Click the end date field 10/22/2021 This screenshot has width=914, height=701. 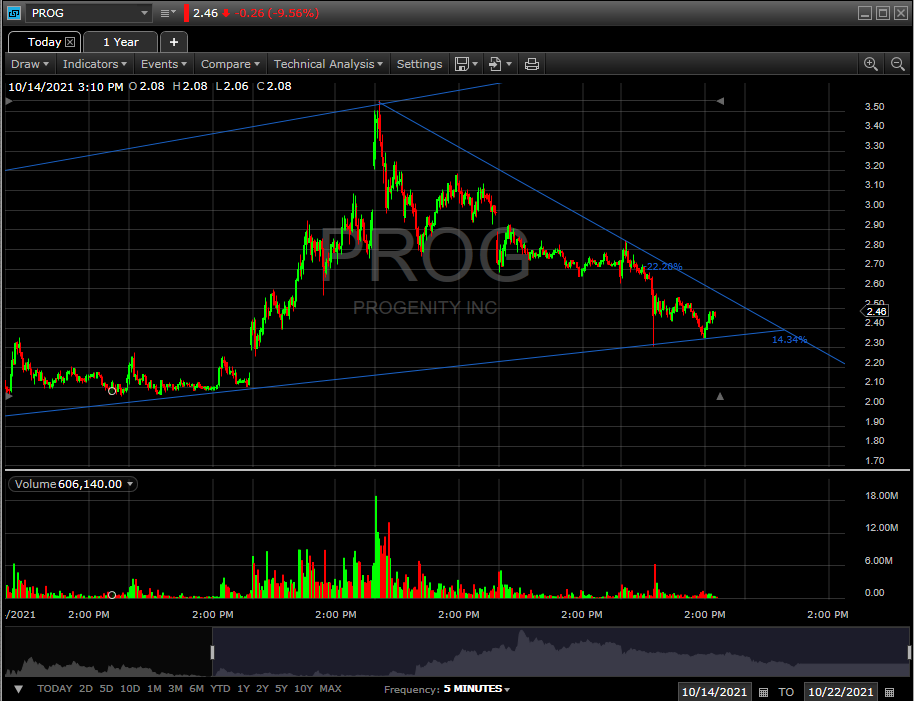(841, 692)
